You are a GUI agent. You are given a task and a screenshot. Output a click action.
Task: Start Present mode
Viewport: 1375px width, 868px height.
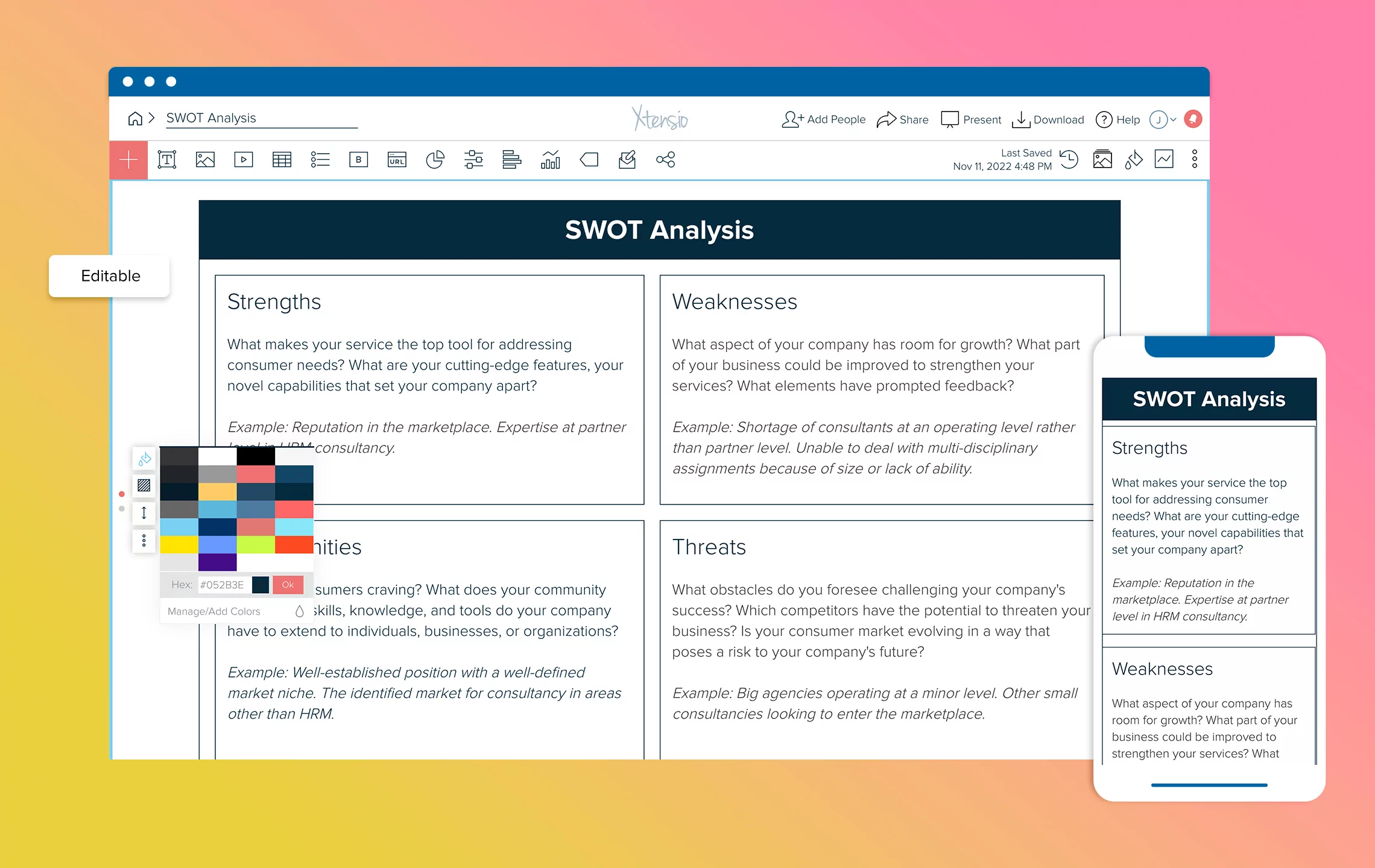[971, 119]
